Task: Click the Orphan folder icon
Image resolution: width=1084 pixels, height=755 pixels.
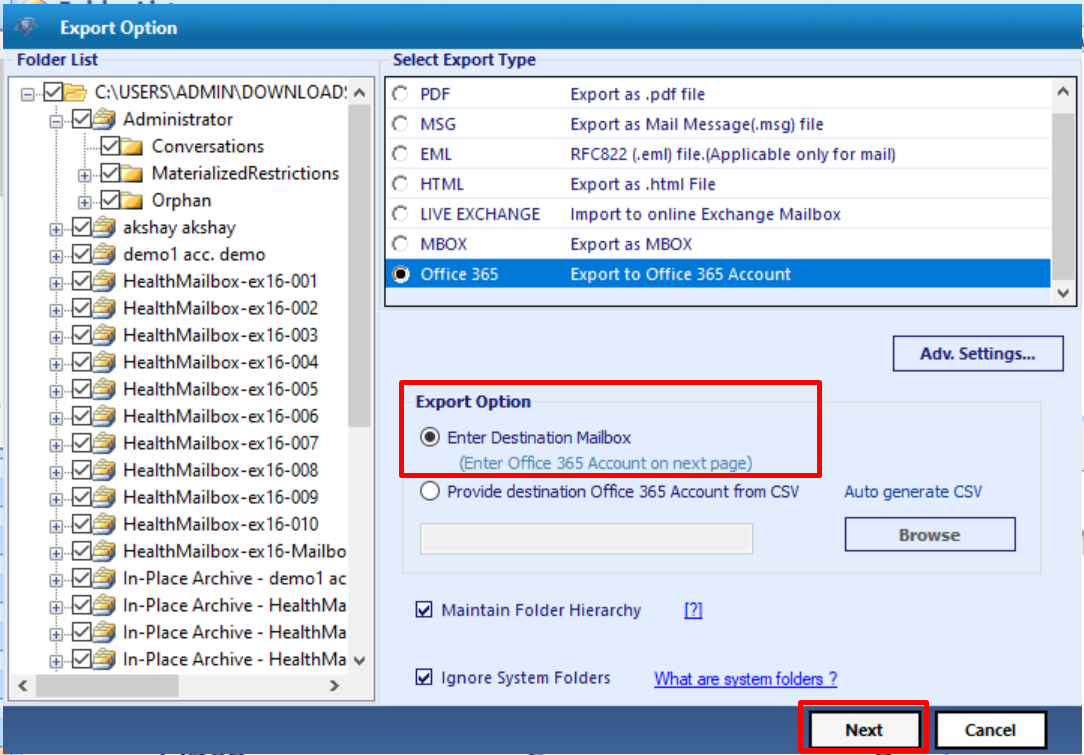Action: pos(132,201)
